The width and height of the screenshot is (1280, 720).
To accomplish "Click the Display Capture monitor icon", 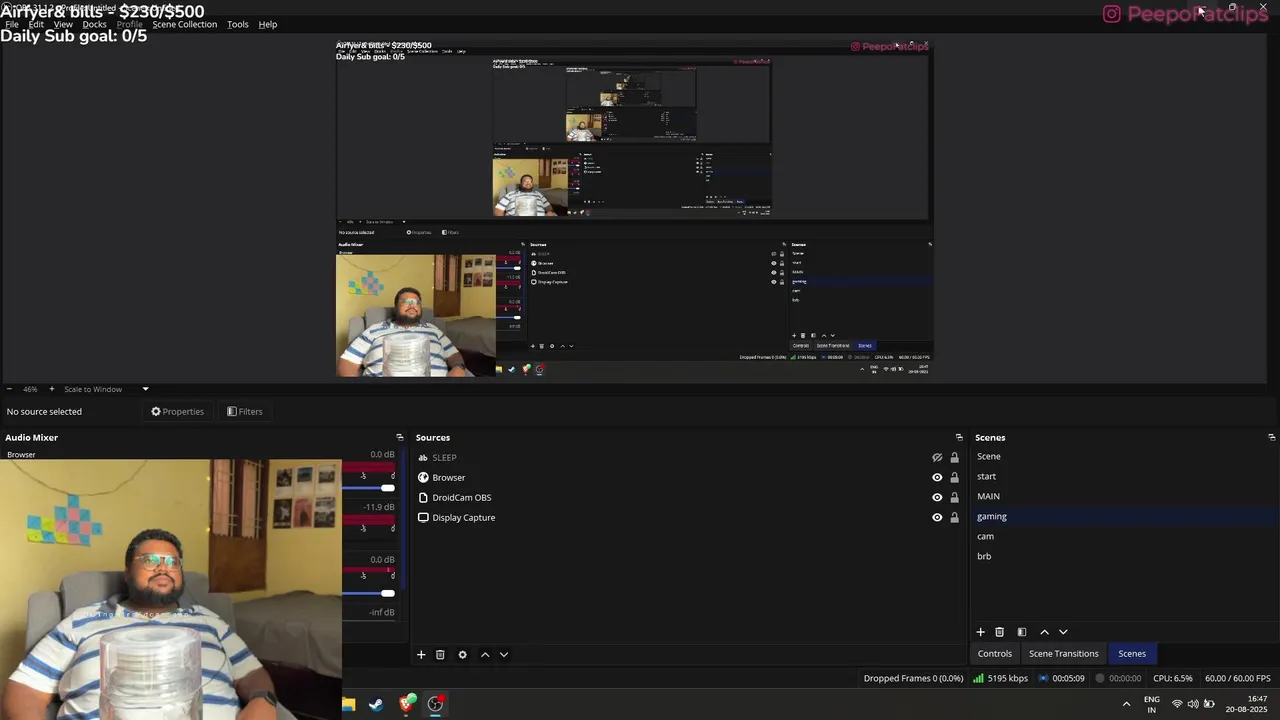I will (x=423, y=518).
